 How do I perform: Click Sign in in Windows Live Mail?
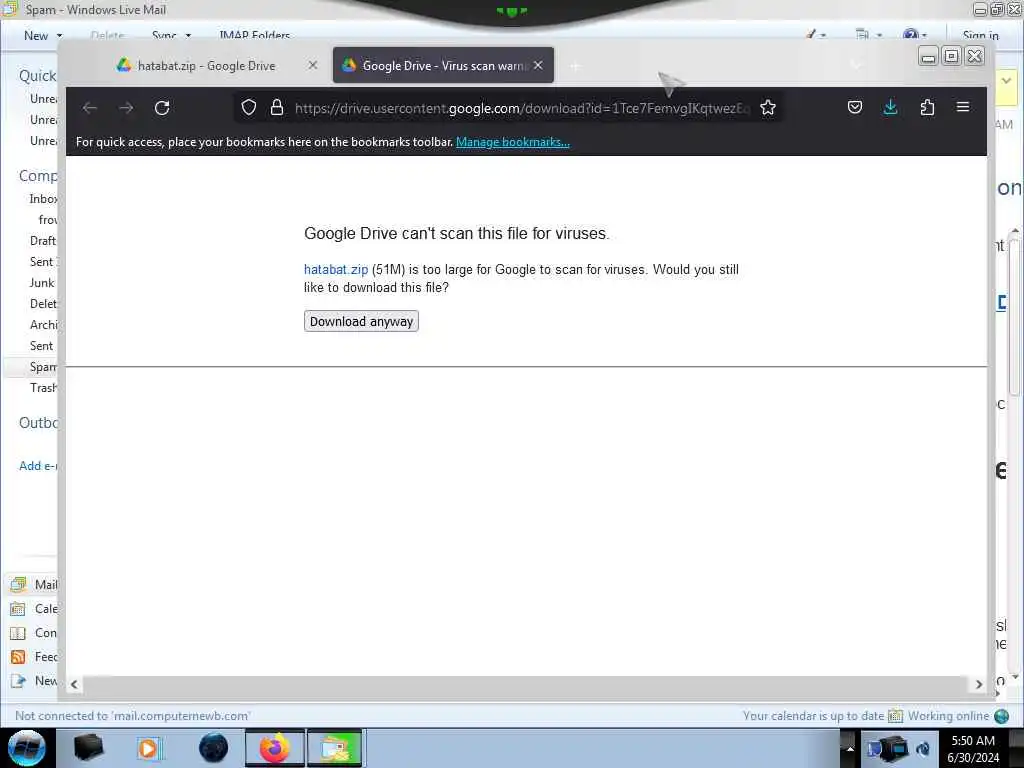980,36
